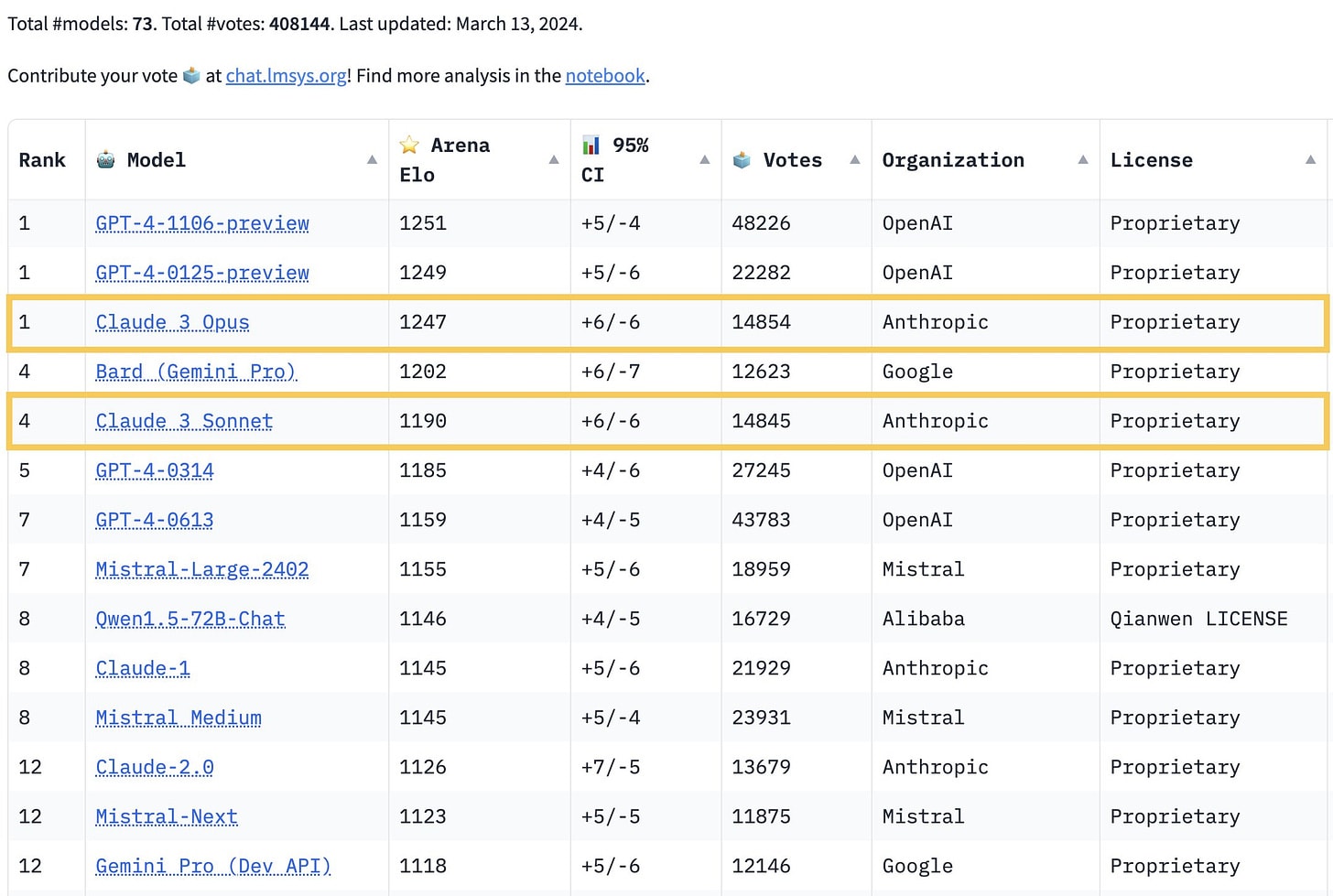Open the chat.lmsys.org link
1333x896 pixels.
coord(286,76)
